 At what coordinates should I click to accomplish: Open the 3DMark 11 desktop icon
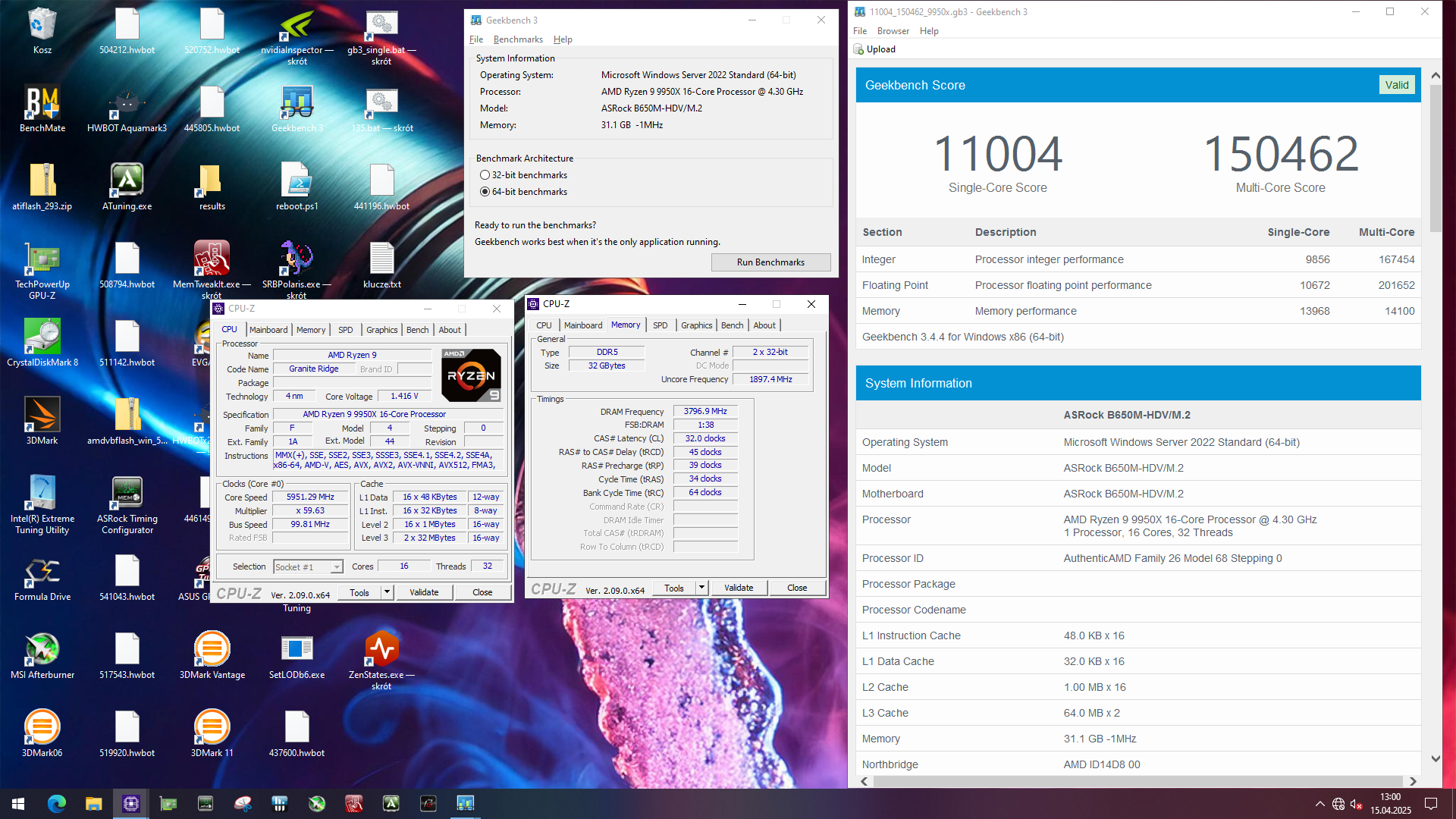coord(212,733)
